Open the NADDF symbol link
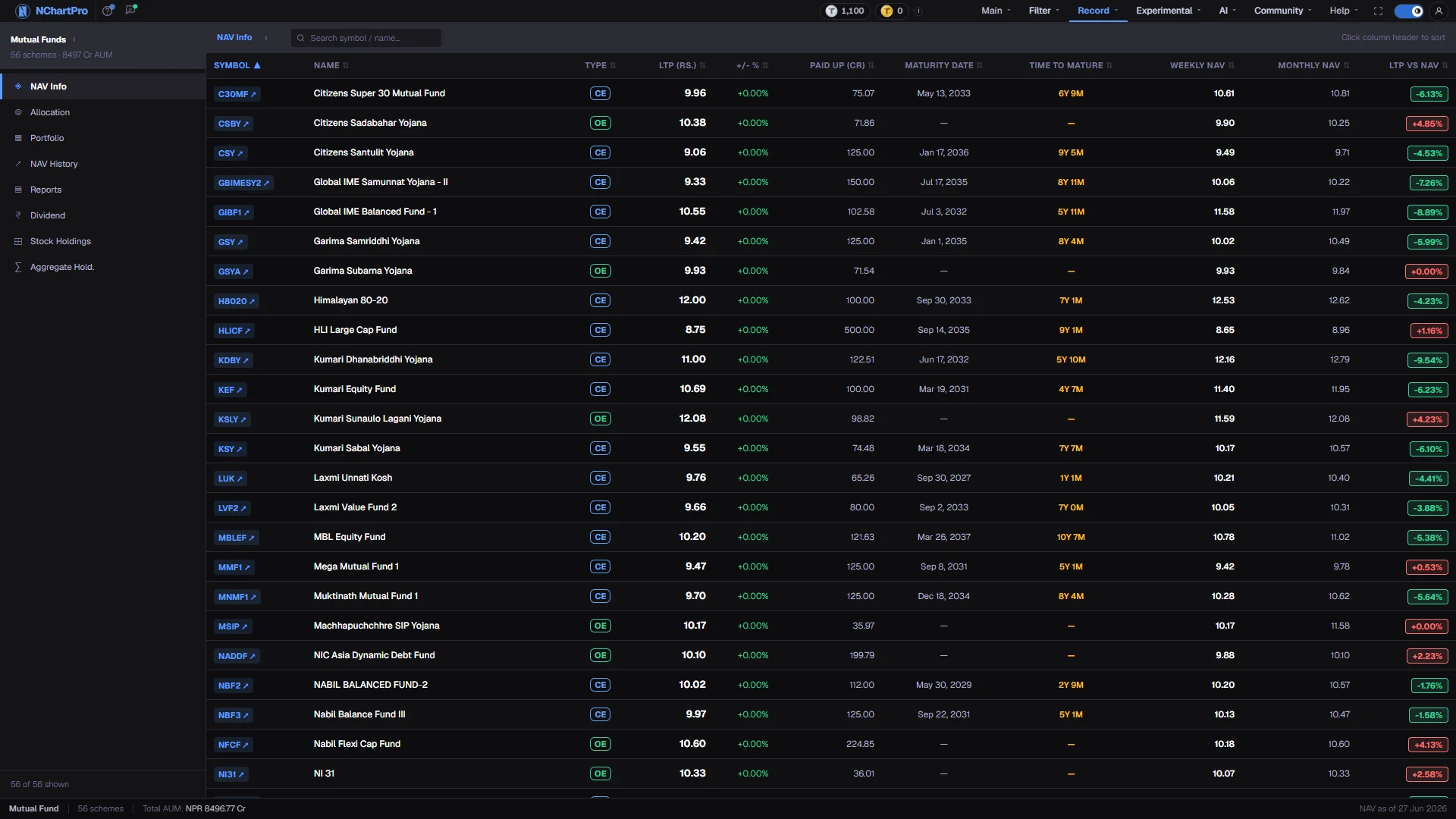Screen dimensions: 1456x819 237,656
